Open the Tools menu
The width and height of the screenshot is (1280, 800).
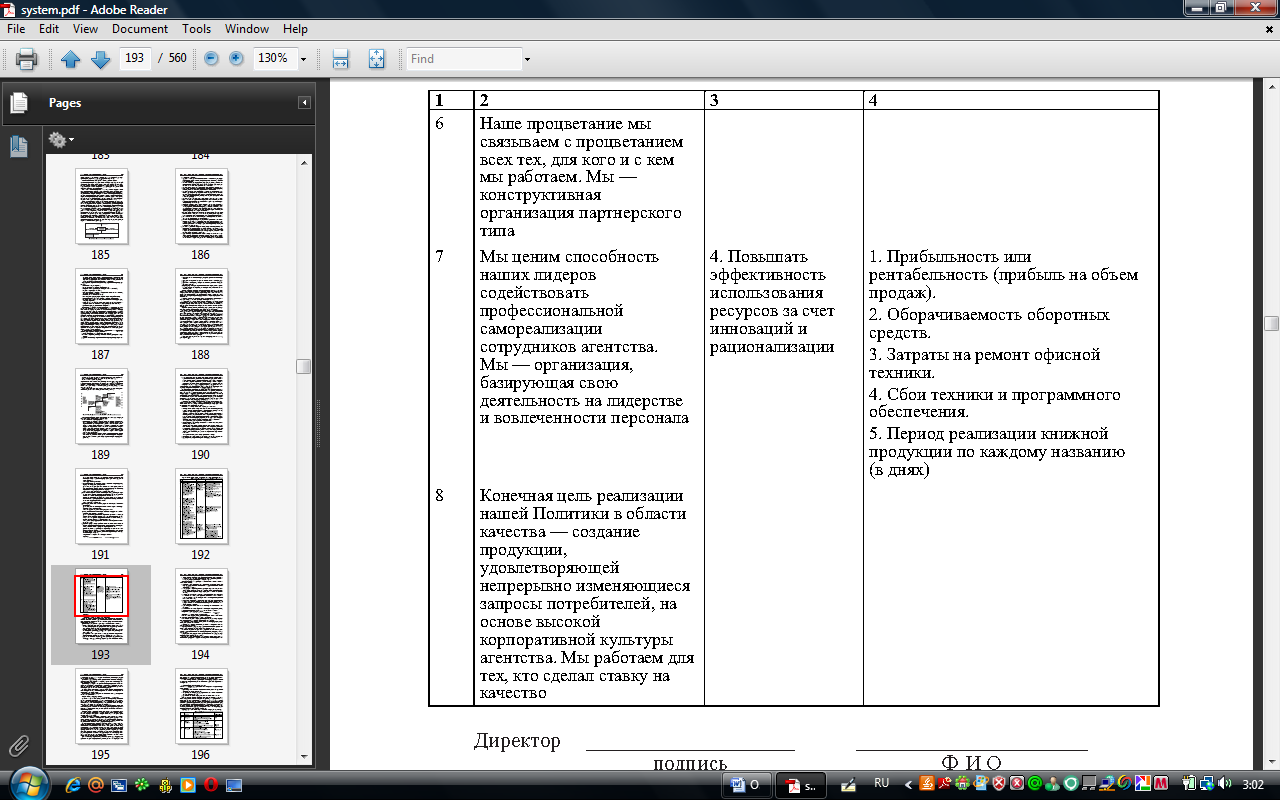[x=197, y=29]
